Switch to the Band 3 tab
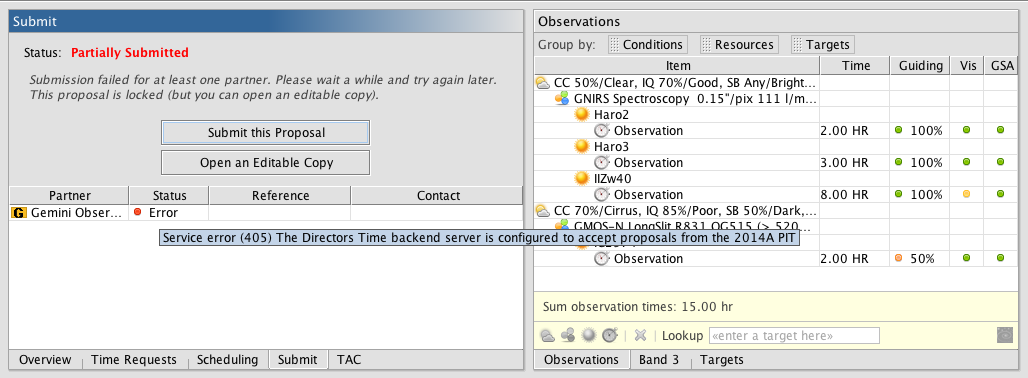This screenshot has width=1028, height=378. (x=661, y=360)
